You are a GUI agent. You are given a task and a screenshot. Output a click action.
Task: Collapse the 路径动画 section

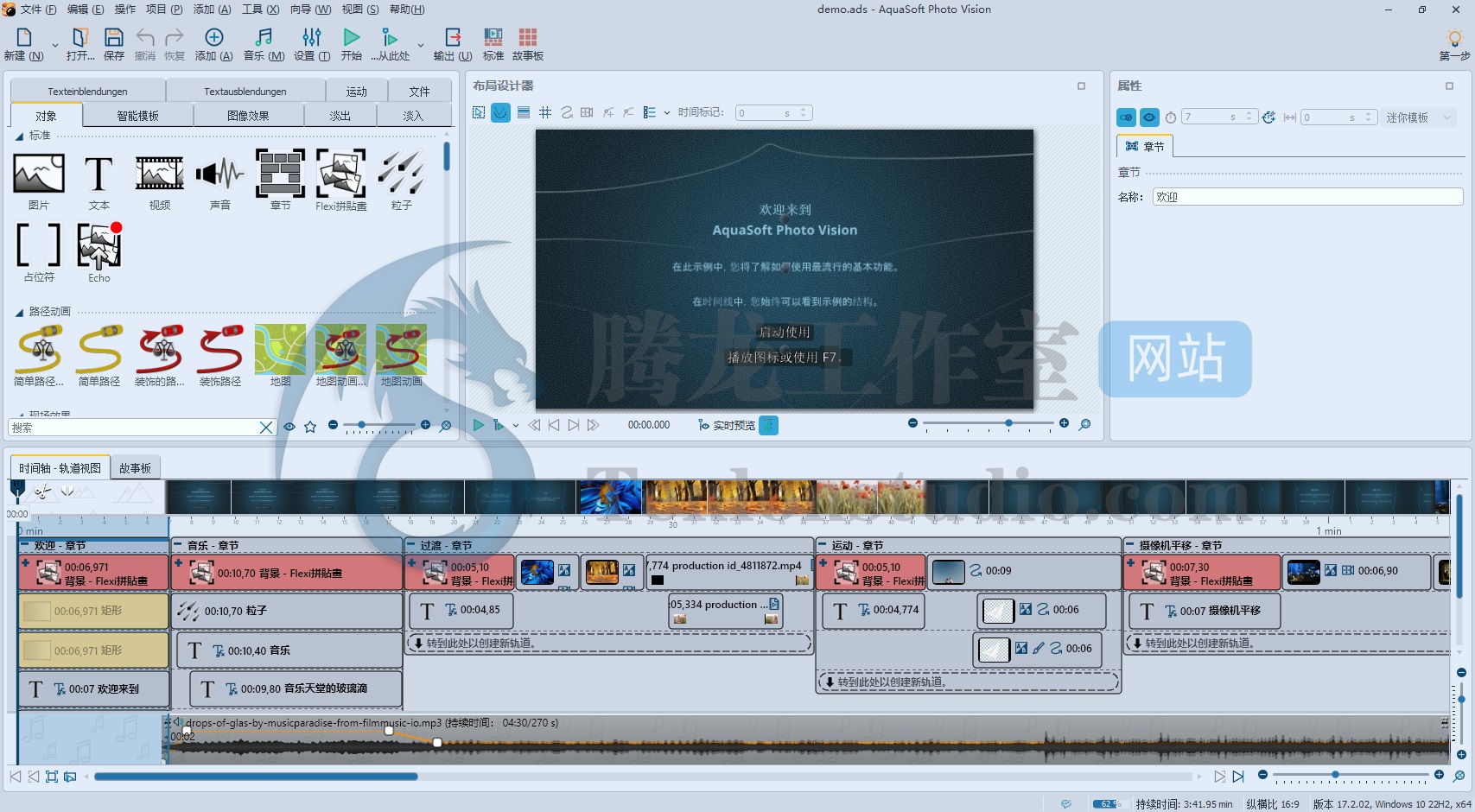tap(19, 312)
